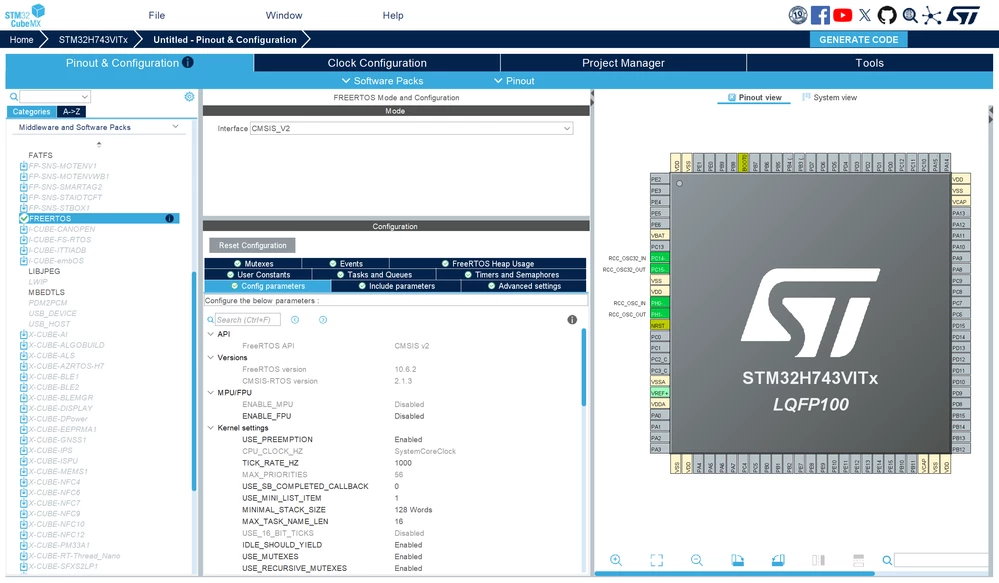The height and width of the screenshot is (583, 999).
Task: Collapse the Kernel settings group
Action: coord(211,428)
